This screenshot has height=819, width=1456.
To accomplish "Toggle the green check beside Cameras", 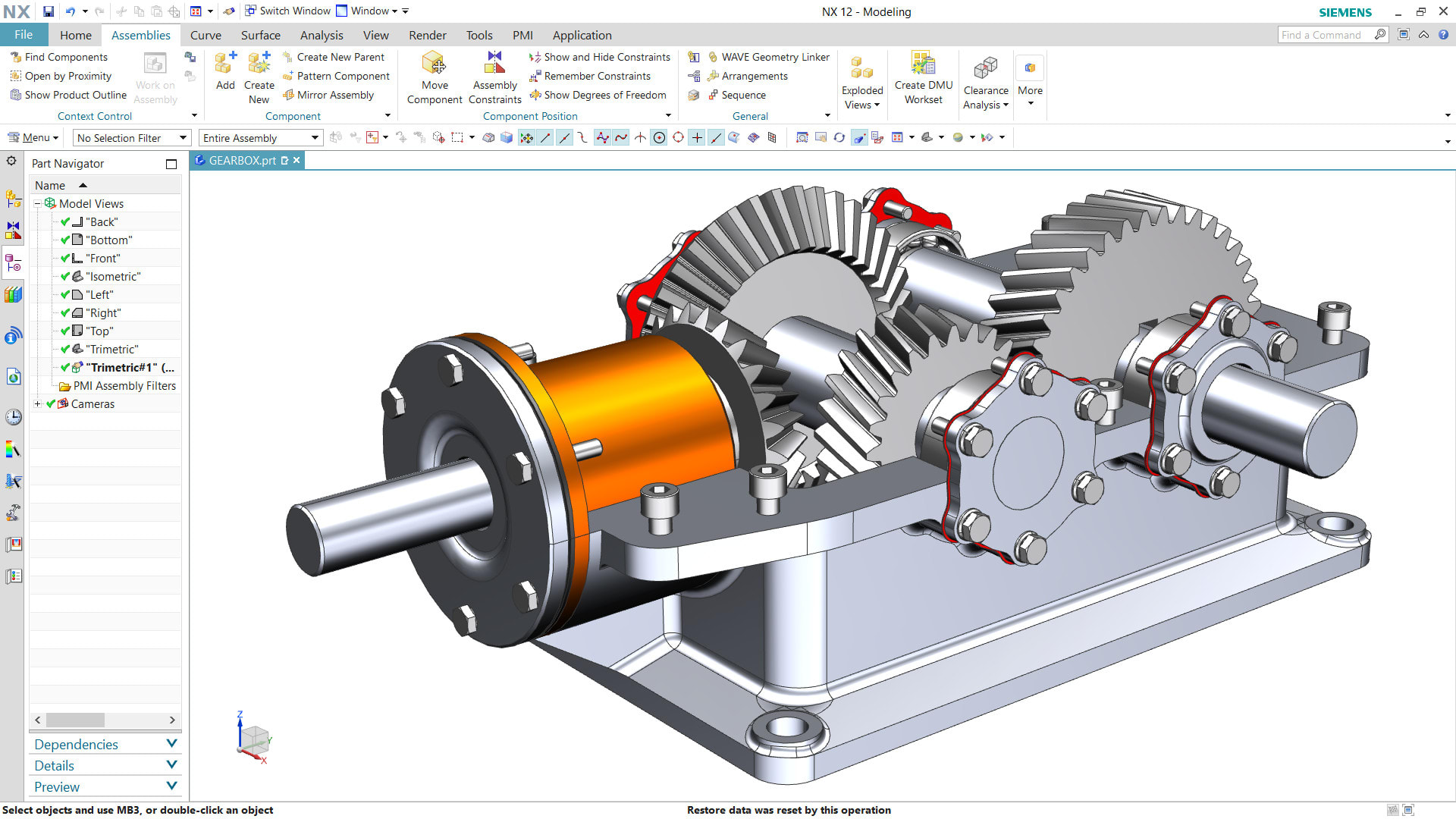I will [x=51, y=404].
